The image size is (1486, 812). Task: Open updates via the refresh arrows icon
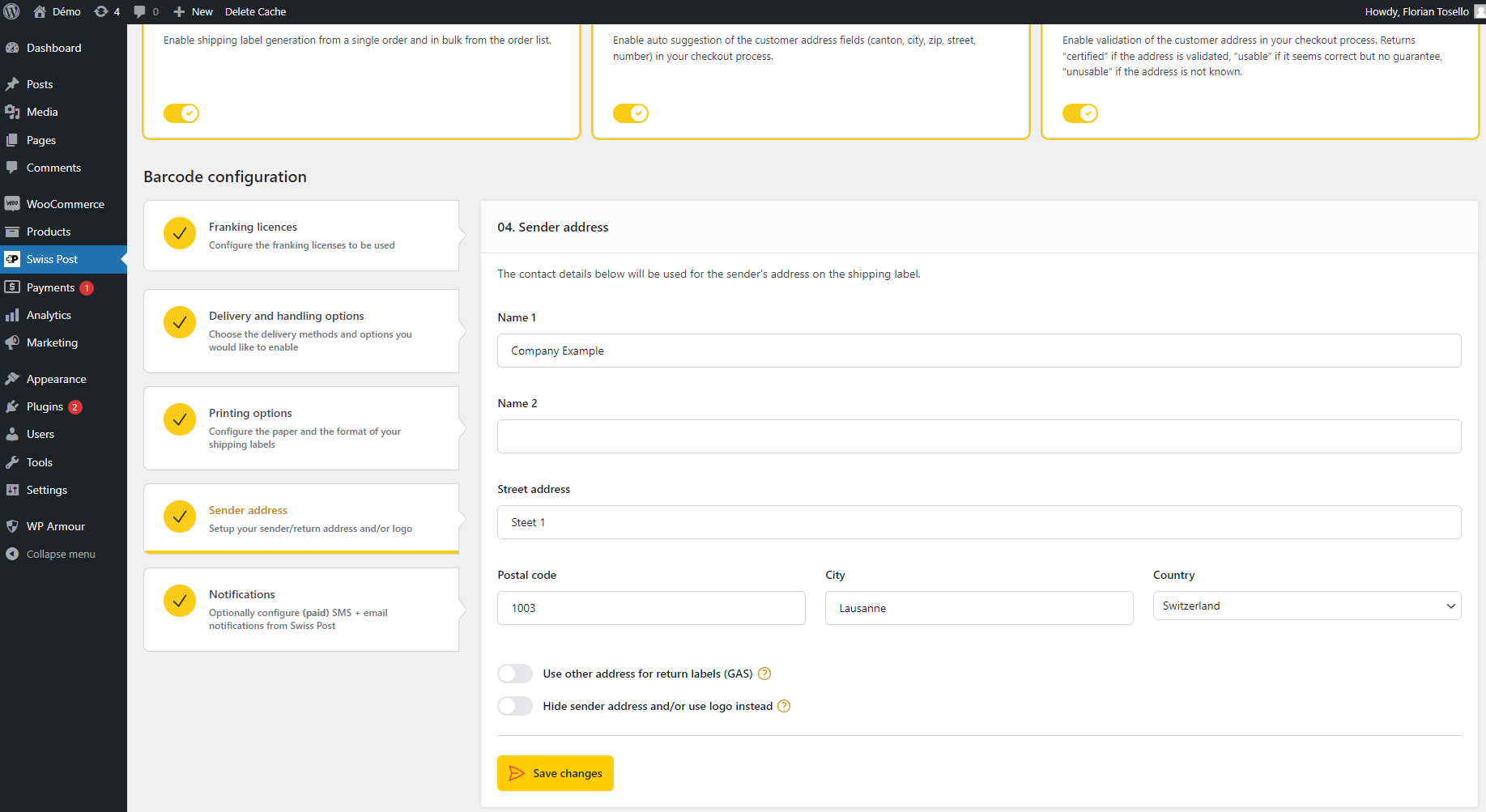(x=101, y=11)
